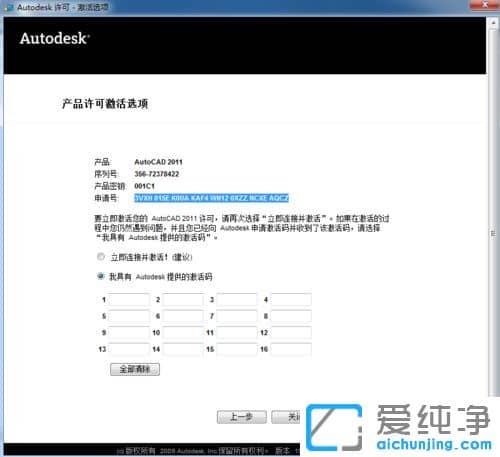The width and height of the screenshot is (500, 457).
Task: Click the Autodesk logo in the black header
Action: [x=55, y=38]
